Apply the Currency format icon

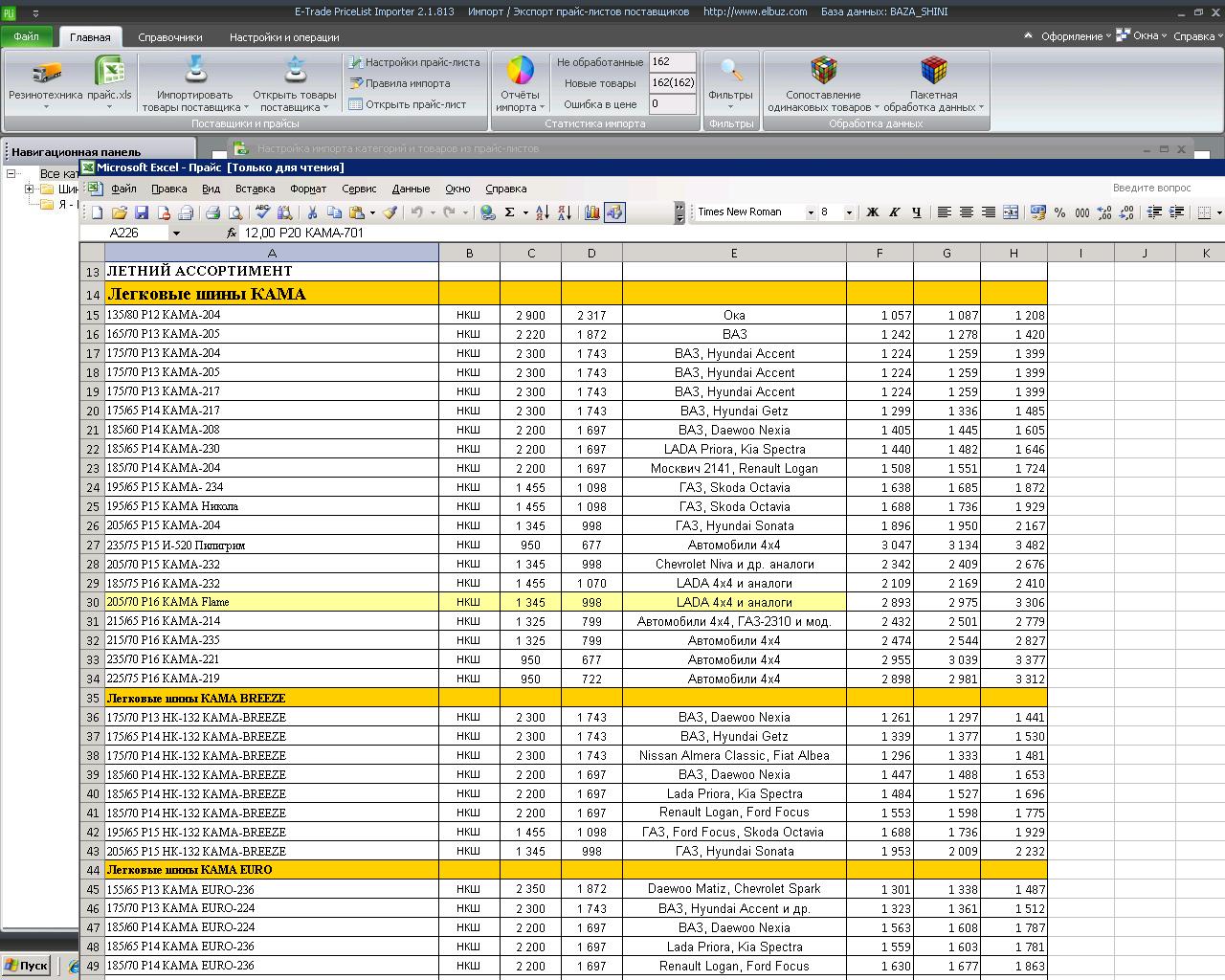coord(1037,212)
